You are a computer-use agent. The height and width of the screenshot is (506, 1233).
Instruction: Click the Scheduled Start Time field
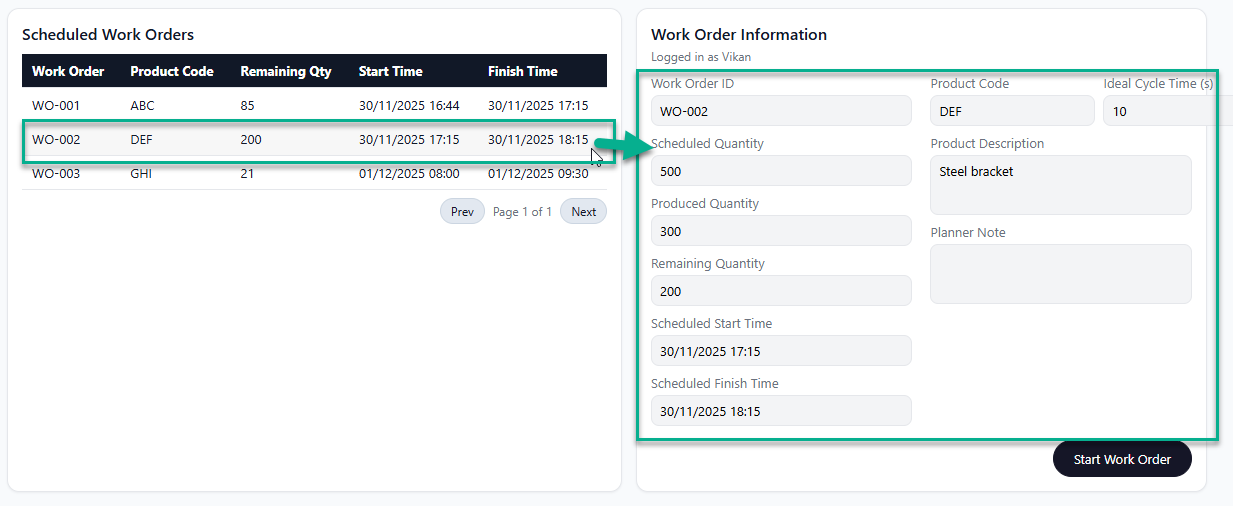point(780,351)
